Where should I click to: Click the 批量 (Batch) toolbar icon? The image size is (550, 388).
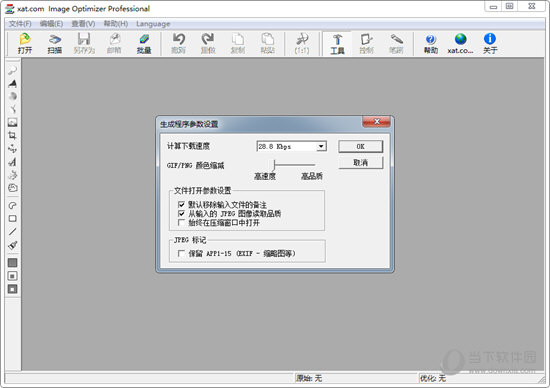click(x=144, y=43)
